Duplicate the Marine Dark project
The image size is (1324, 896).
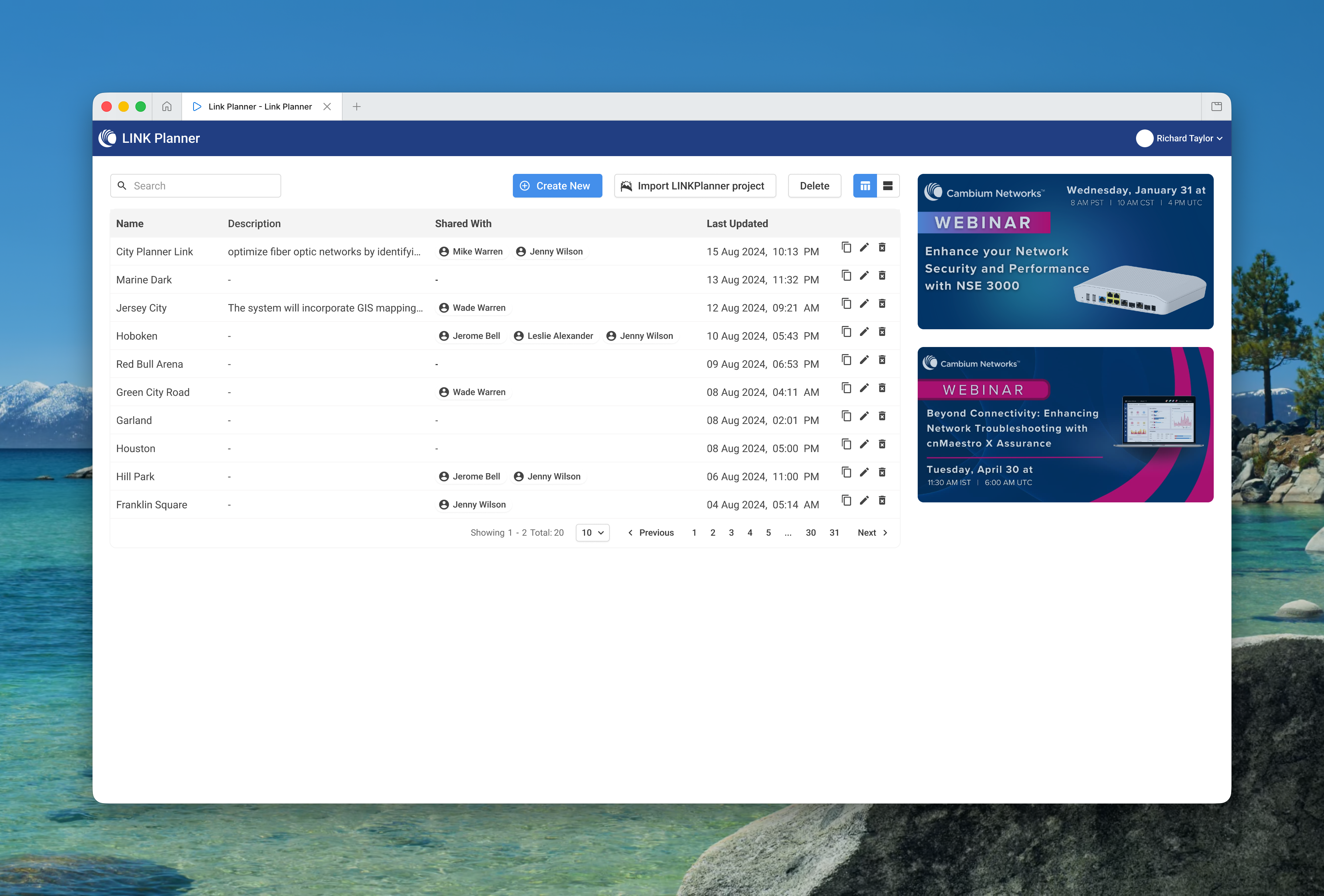[x=847, y=275]
